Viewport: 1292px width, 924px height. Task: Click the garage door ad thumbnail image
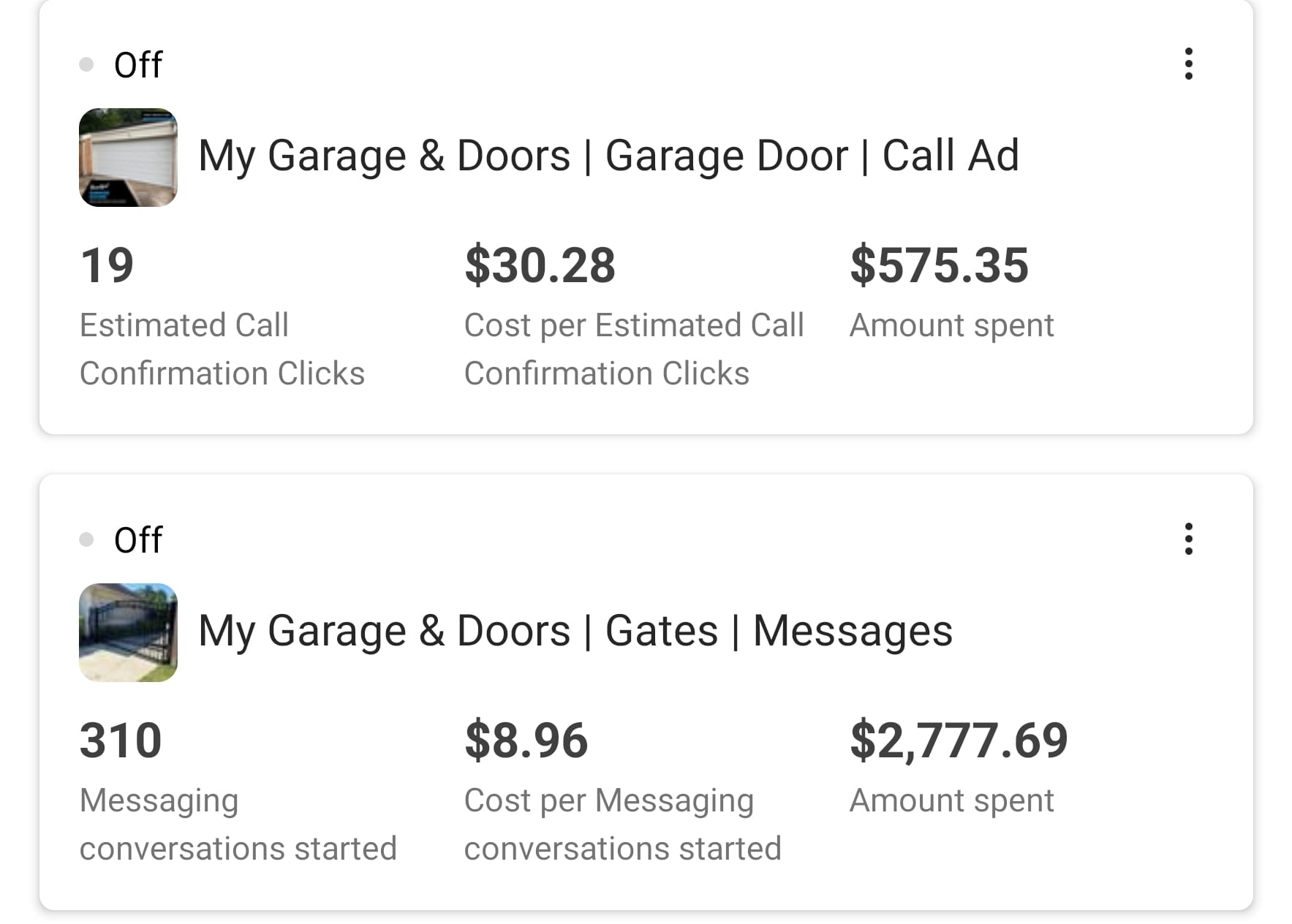click(x=128, y=157)
